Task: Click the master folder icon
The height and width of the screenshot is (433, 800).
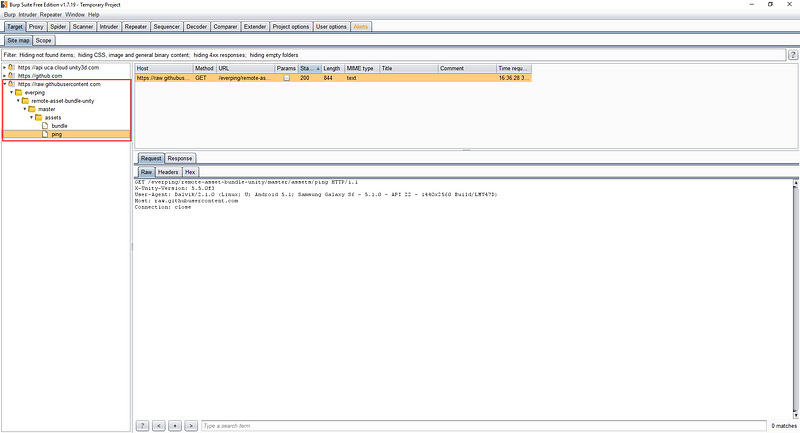Action: (32, 109)
